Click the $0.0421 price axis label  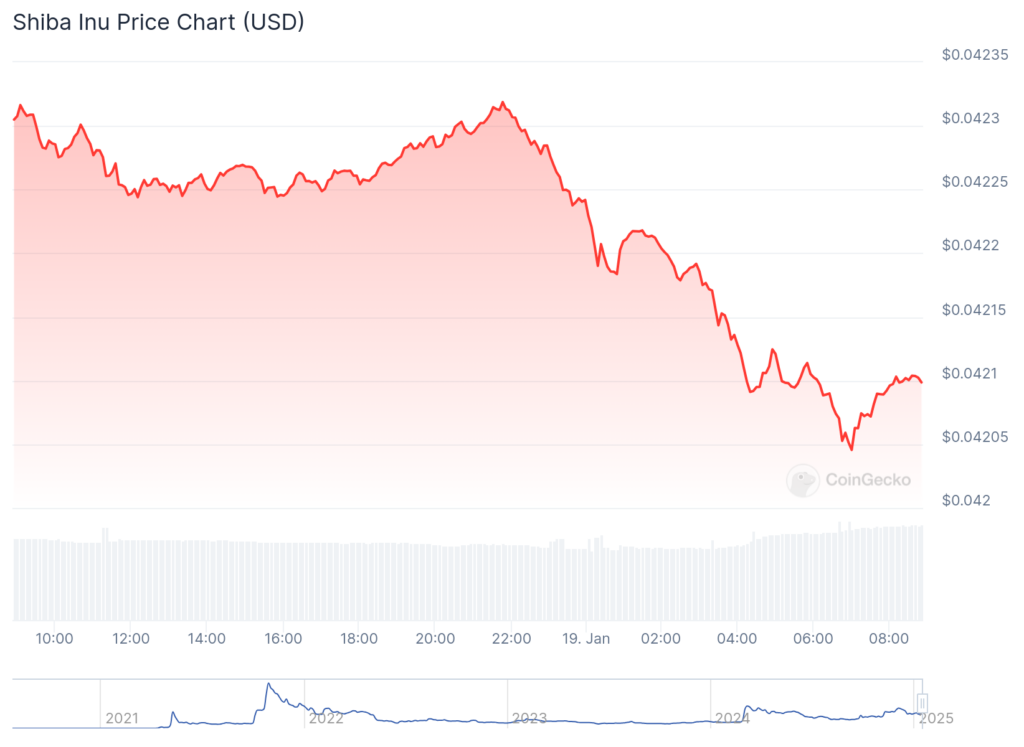971,373
